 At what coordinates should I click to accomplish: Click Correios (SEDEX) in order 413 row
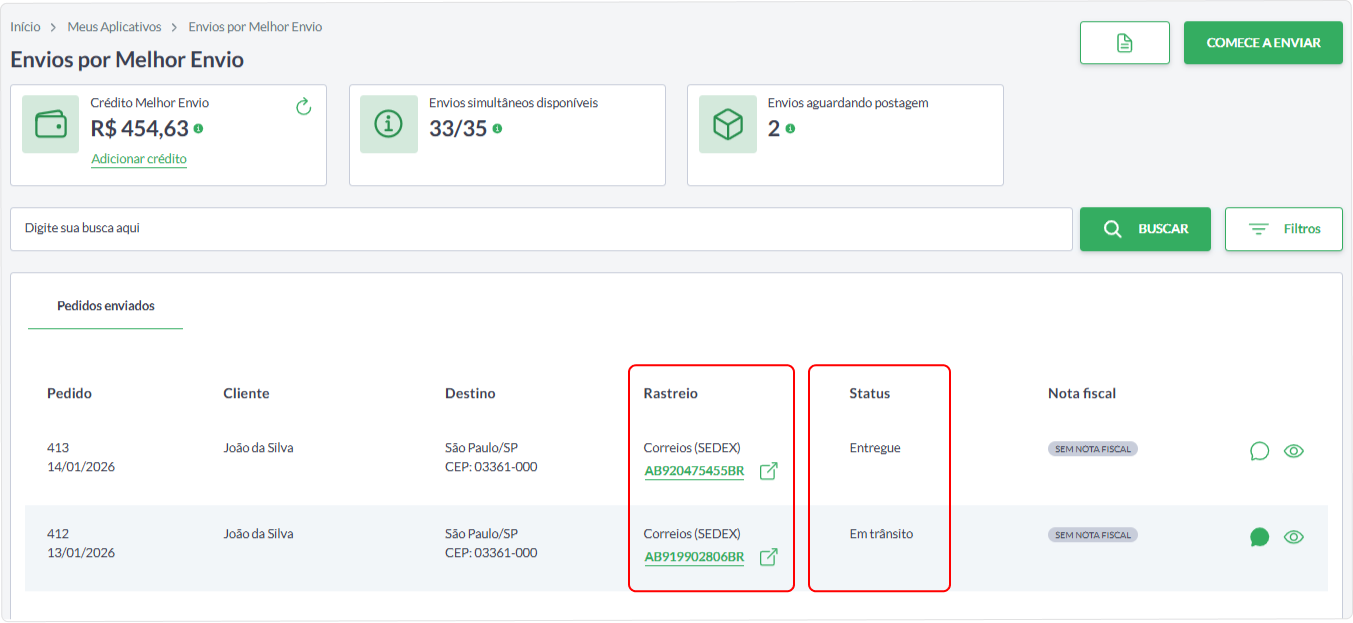692,448
